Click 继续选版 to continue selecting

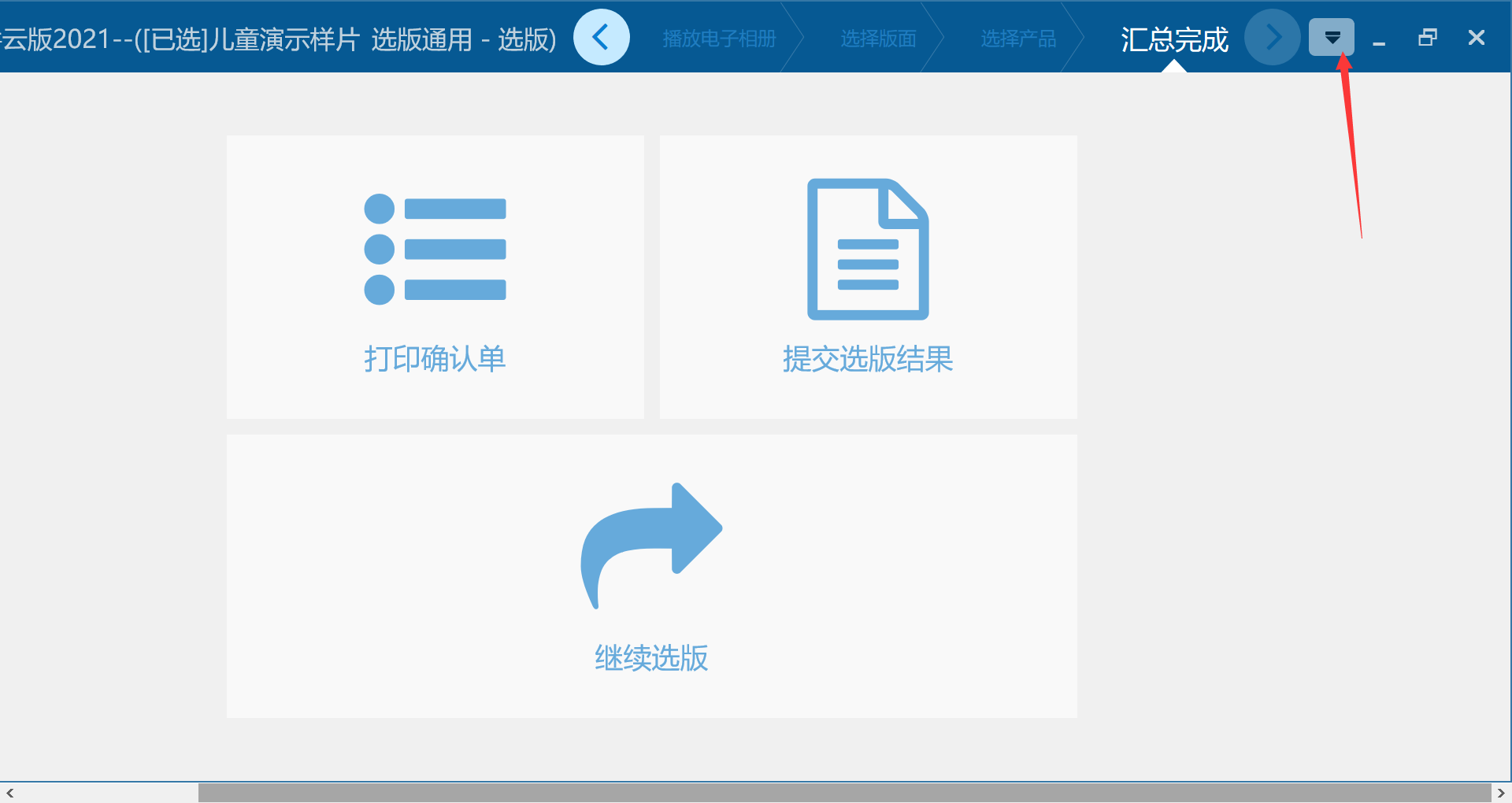[x=650, y=658]
